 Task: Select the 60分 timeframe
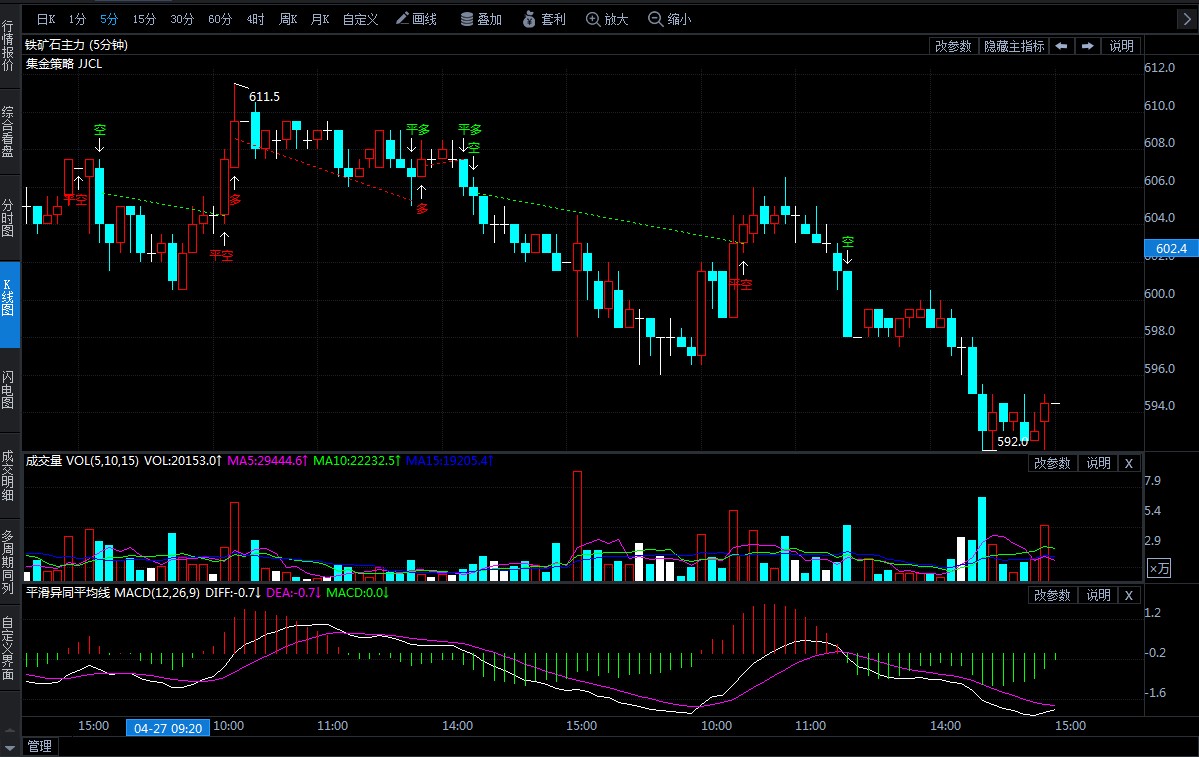click(220, 19)
